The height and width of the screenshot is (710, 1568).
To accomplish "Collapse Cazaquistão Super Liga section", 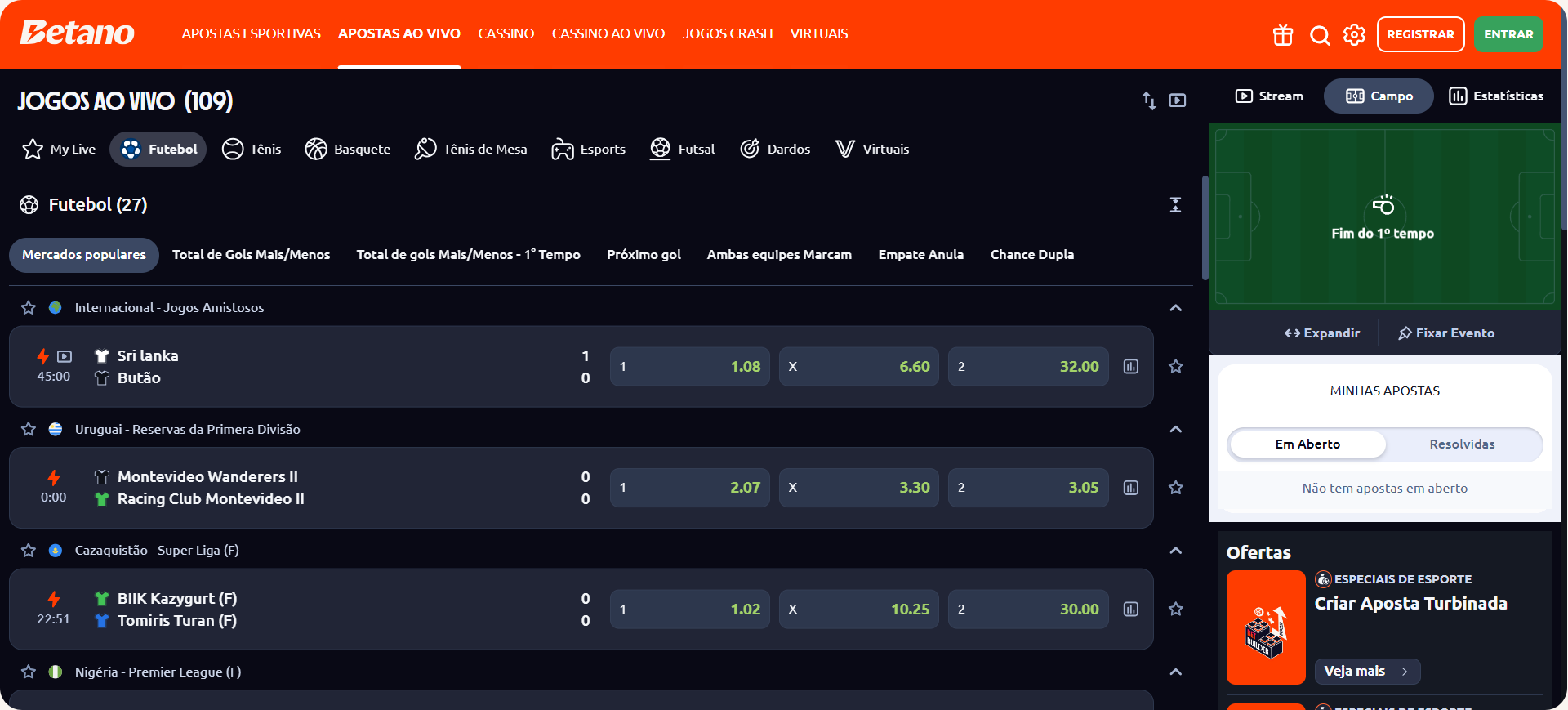I will (1175, 550).
